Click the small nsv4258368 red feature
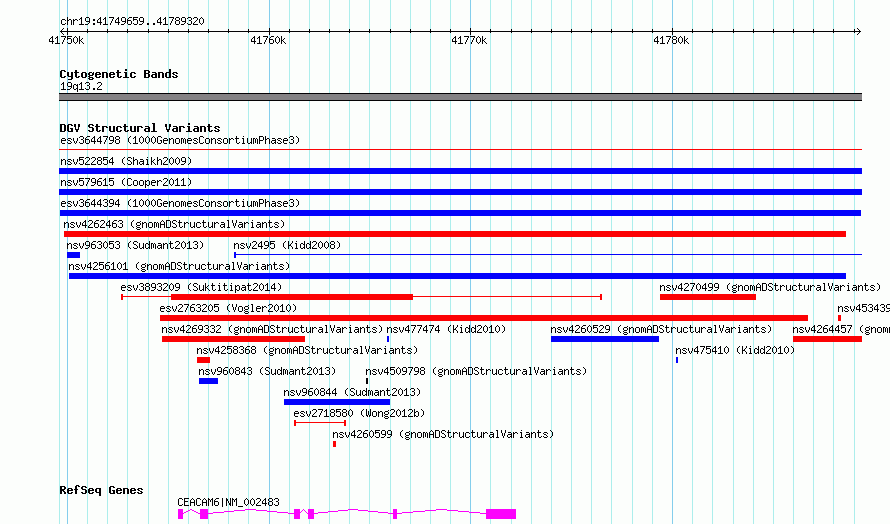 coord(203,360)
